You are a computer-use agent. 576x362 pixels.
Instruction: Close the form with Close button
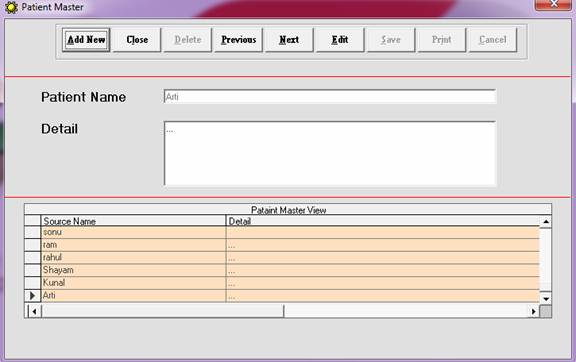[x=137, y=40]
